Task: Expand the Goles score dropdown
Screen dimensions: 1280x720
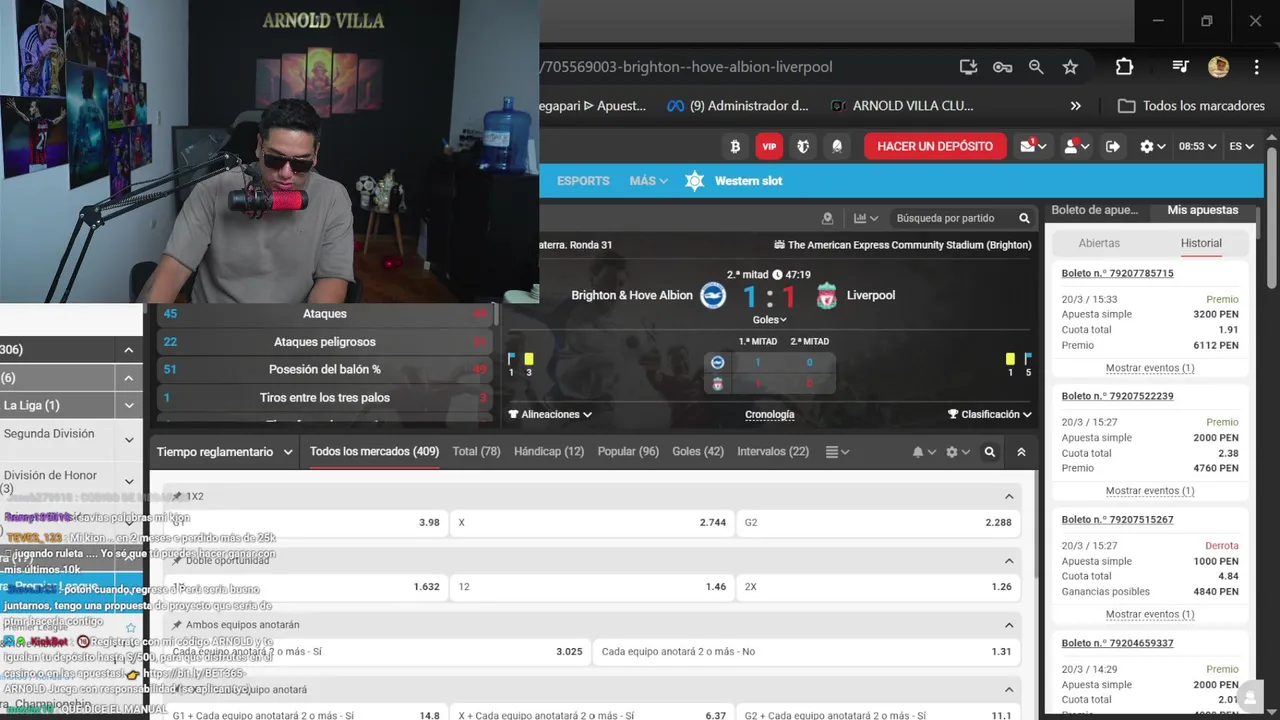Action: pos(769,320)
